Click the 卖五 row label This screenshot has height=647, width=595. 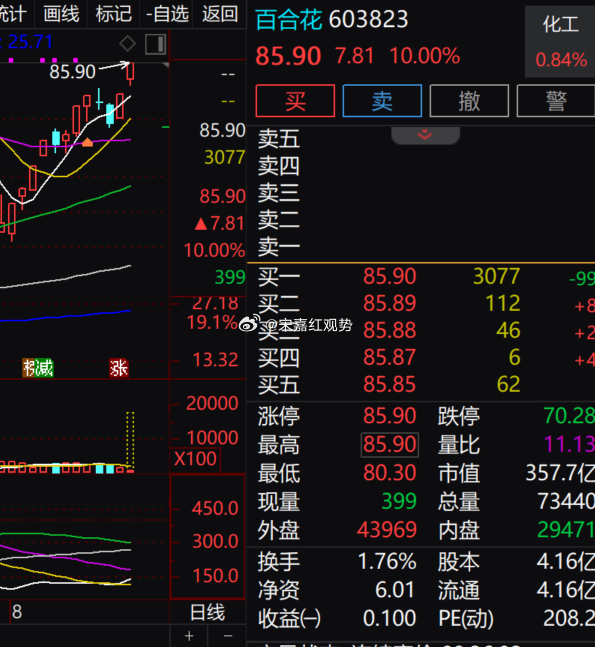279,139
